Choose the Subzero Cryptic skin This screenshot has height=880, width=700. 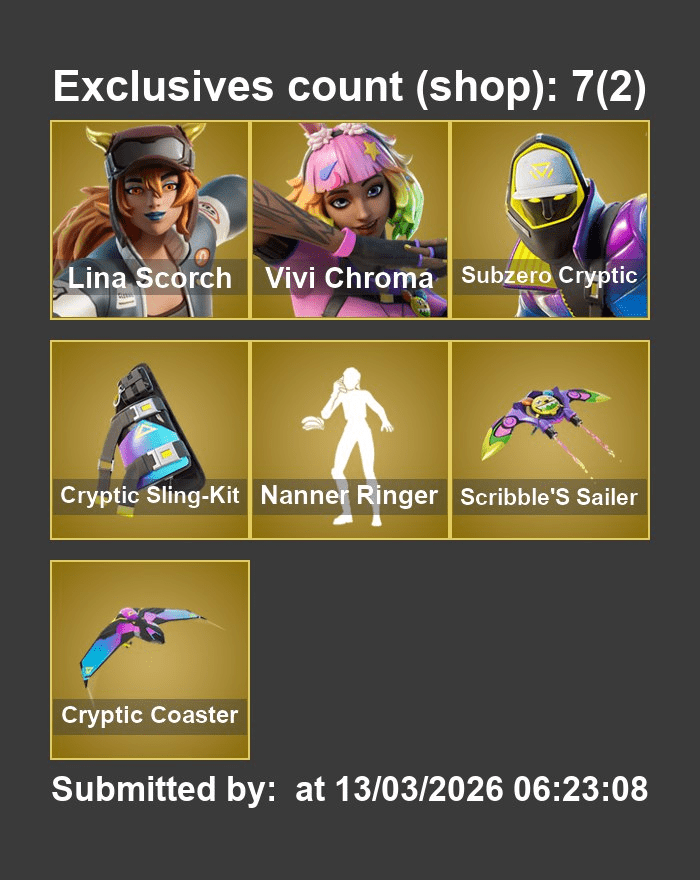[x=550, y=220]
